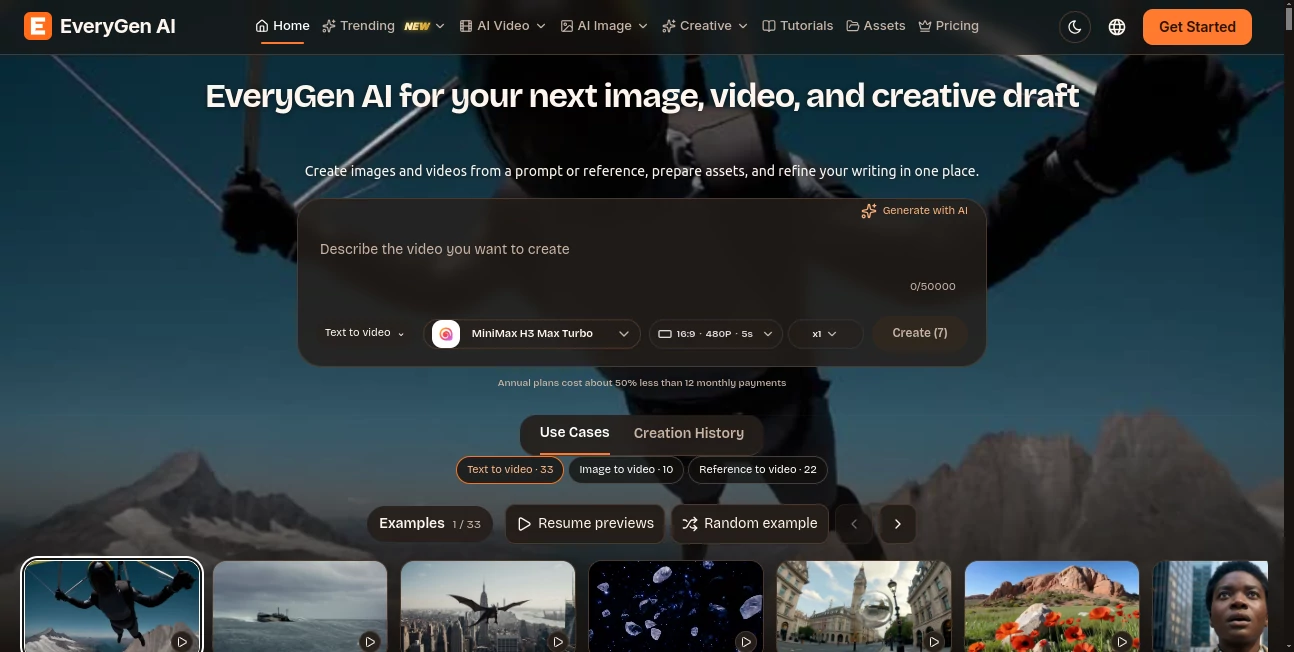The width and height of the screenshot is (1294, 652).
Task: Open 16:9 480P 5s settings dropdown
Action: point(715,334)
